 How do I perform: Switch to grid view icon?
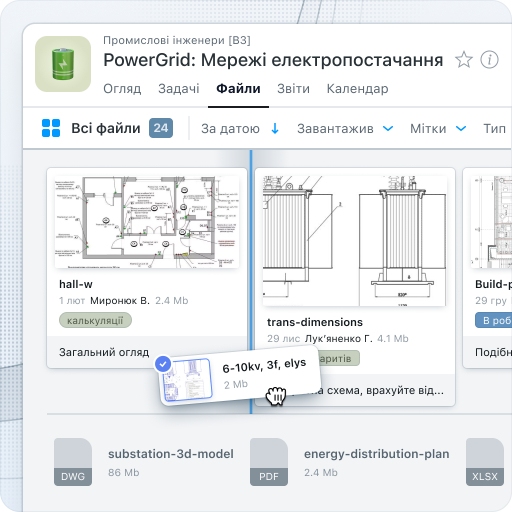click(x=51, y=128)
